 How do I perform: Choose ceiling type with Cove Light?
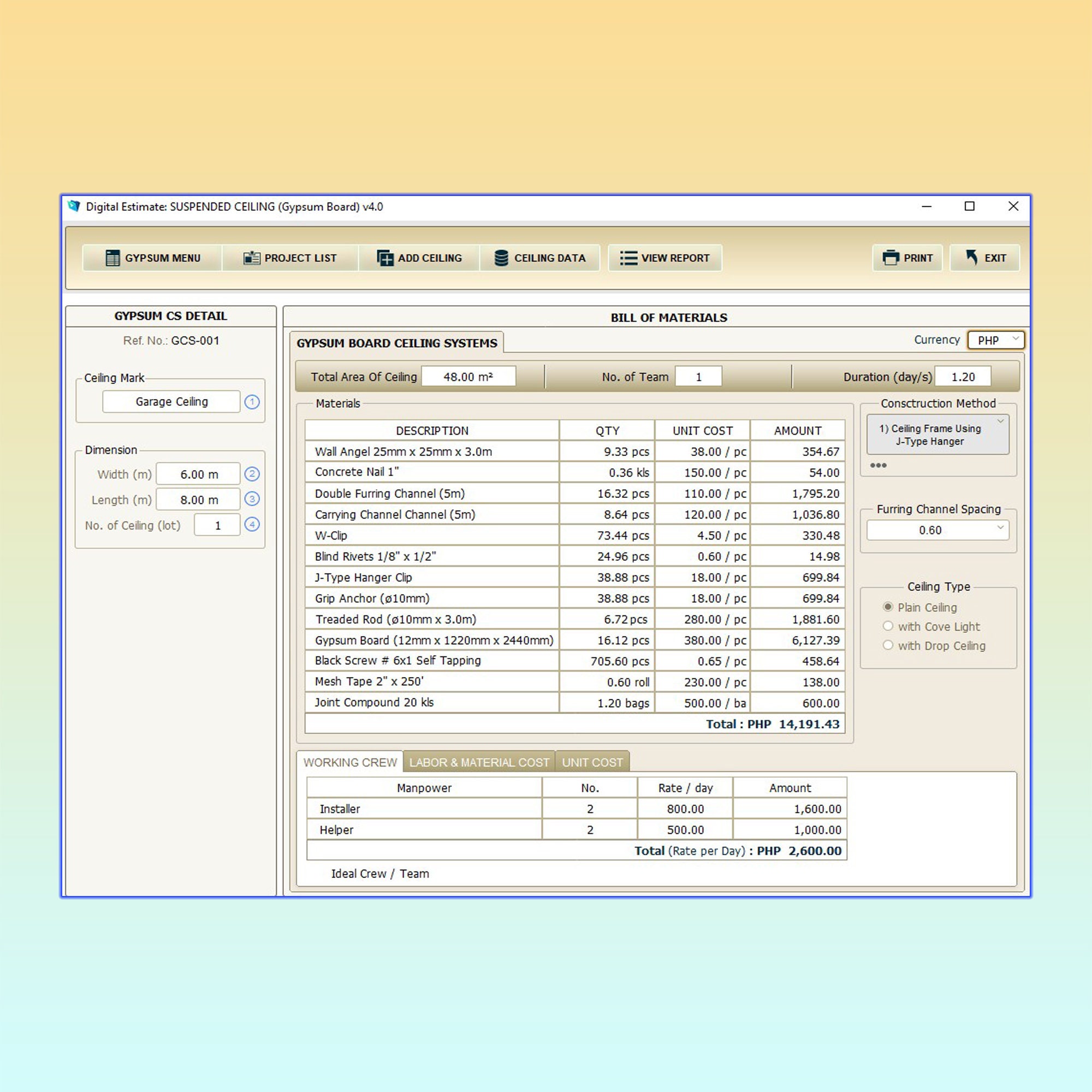coord(888,626)
